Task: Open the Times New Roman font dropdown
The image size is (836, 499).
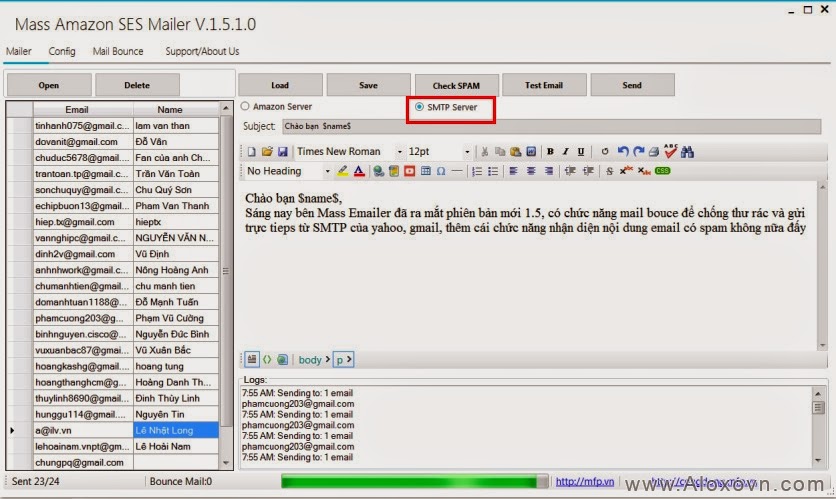Action: [399, 152]
